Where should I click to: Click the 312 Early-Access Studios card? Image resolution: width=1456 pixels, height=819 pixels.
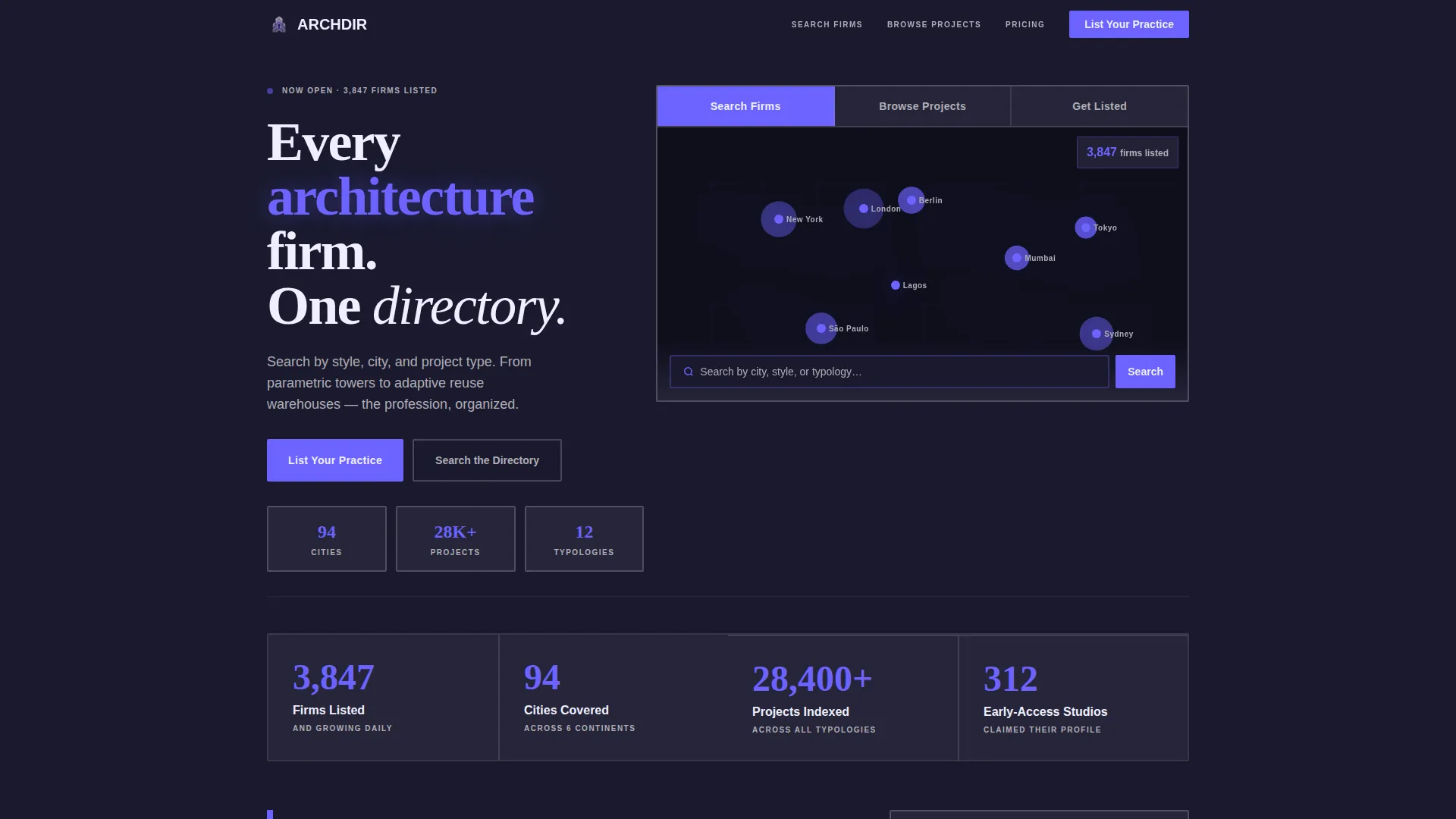point(1073,698)
